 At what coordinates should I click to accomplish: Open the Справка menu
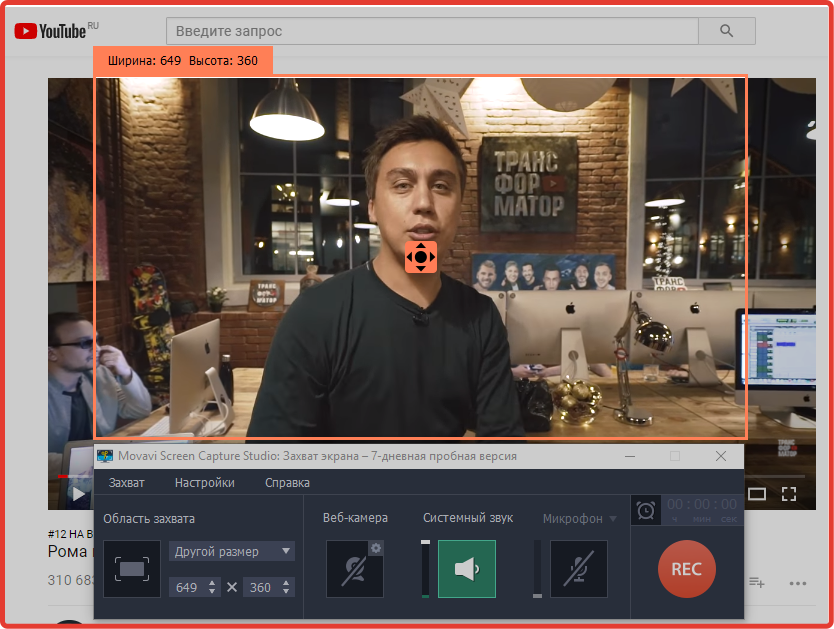[x=287, y=483]
